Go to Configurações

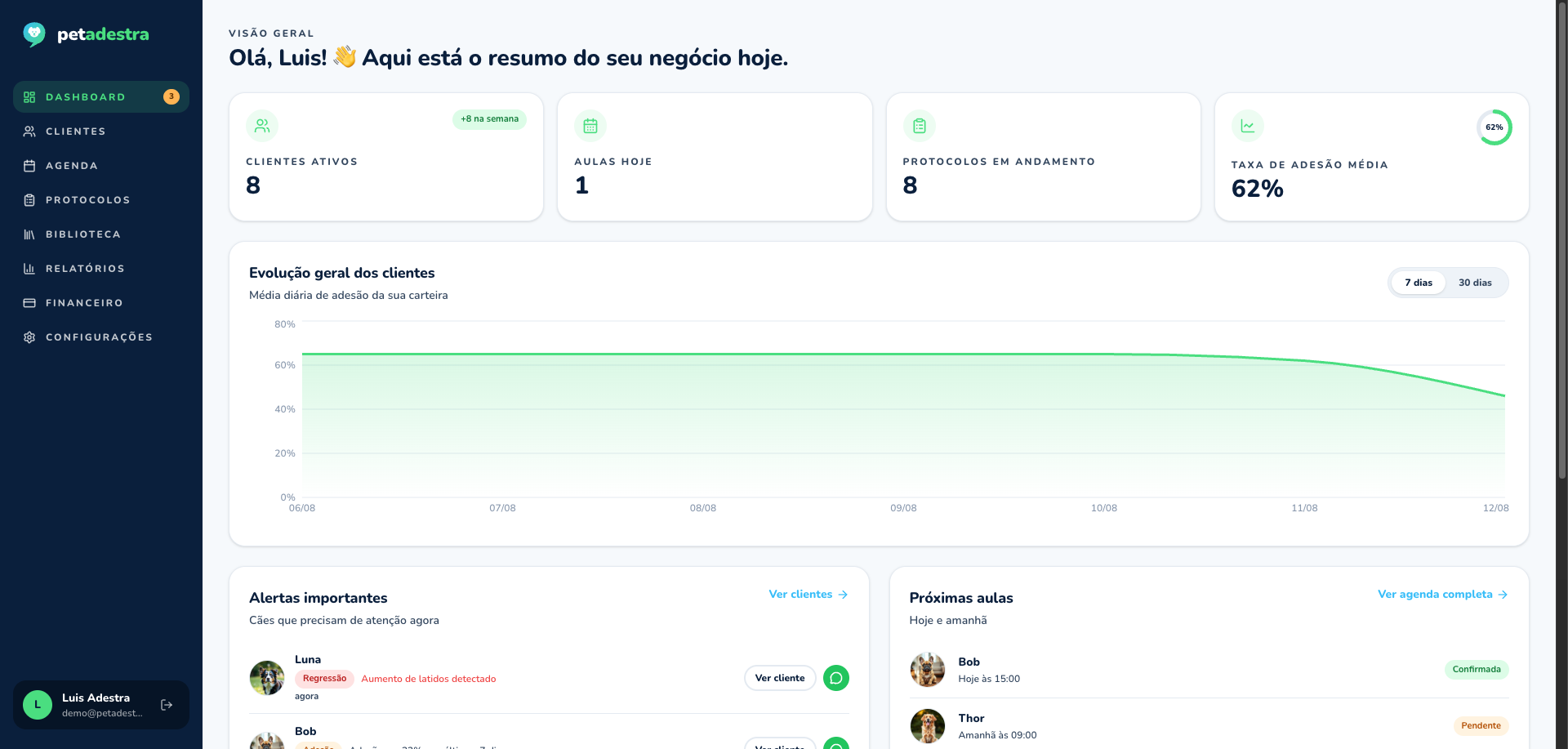[101, 337]
